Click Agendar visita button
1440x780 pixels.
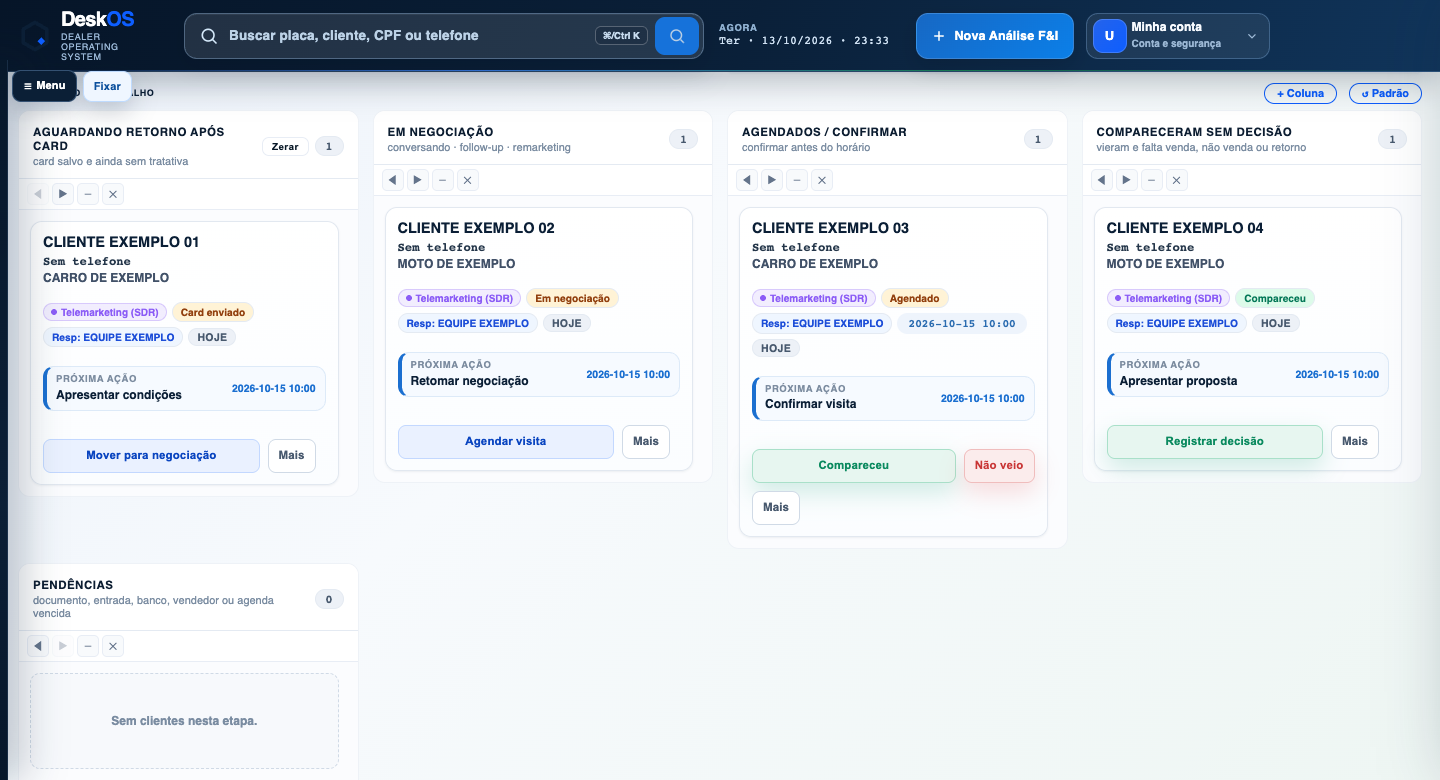(506, 441)
